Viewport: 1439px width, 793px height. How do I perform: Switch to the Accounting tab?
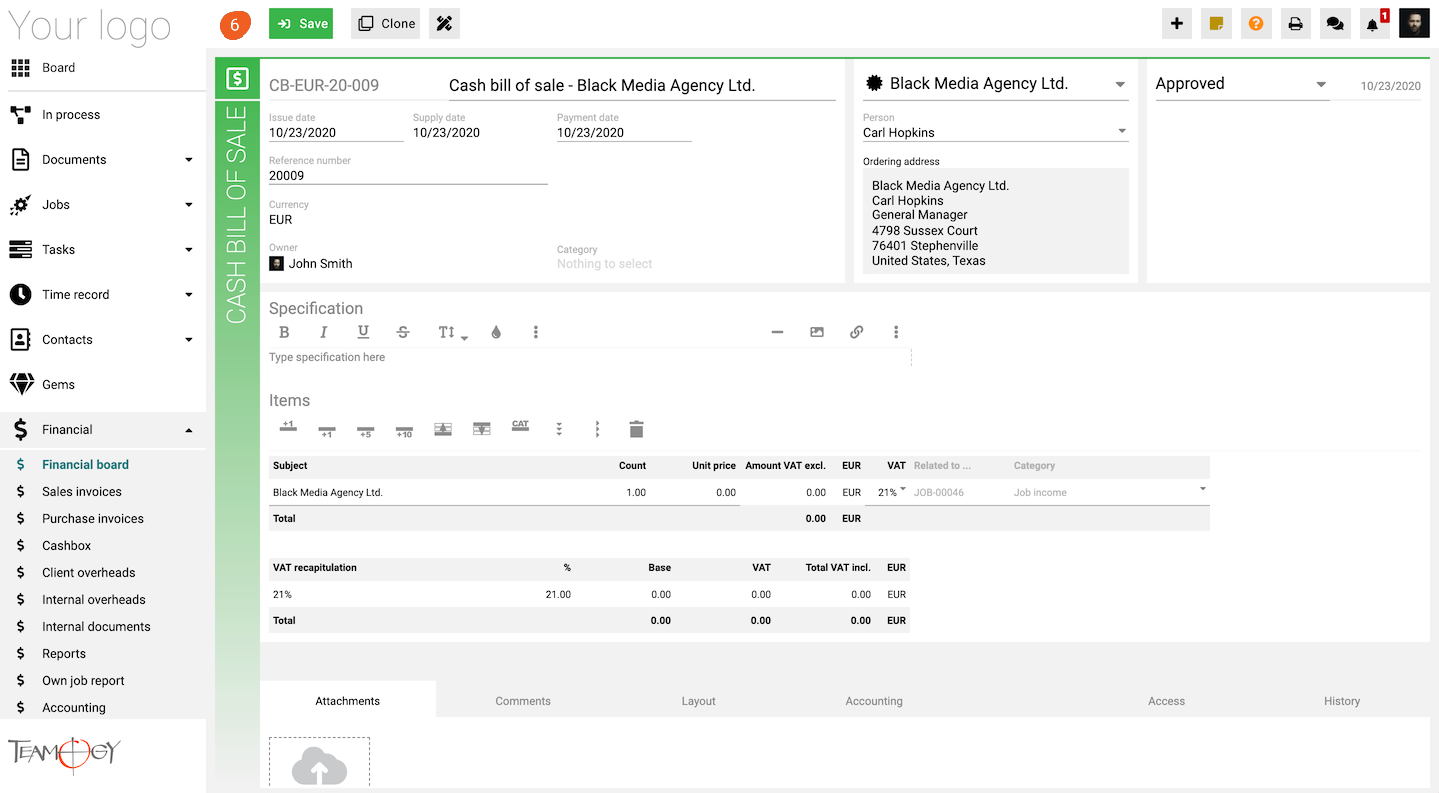[x=874, y=701]
